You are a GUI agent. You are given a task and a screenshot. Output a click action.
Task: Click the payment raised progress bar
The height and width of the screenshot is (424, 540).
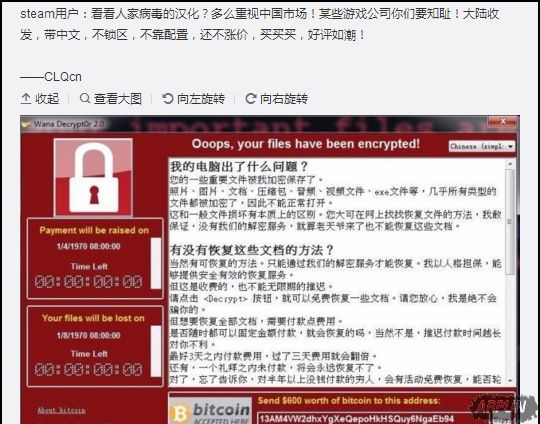[156, 263]
